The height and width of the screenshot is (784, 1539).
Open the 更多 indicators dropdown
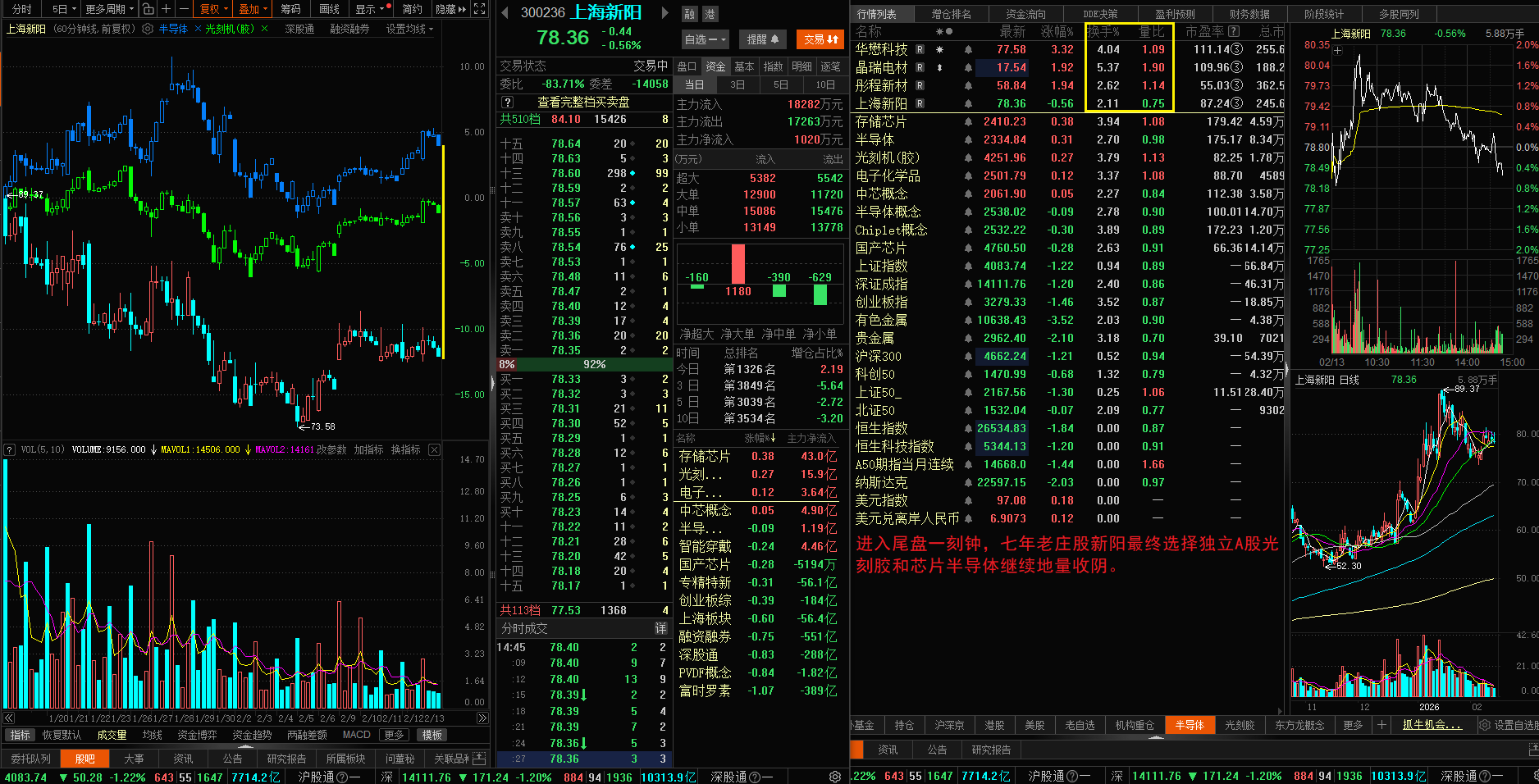[x=394, y=735]
